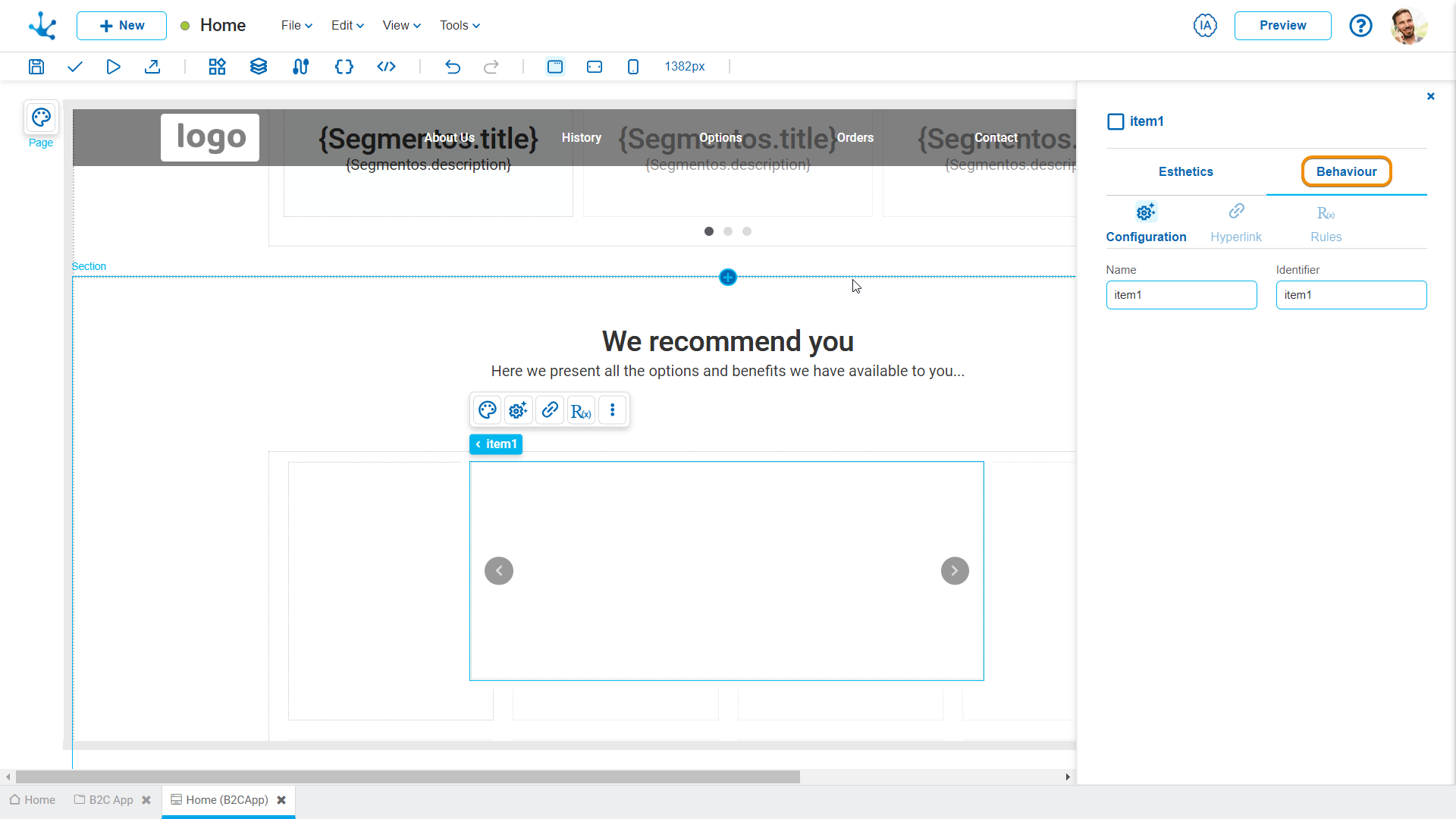The width and height of the screenshot is (1456, 819).
Task: Click the Play/Preview mode icon
Action: click(113, 66)
